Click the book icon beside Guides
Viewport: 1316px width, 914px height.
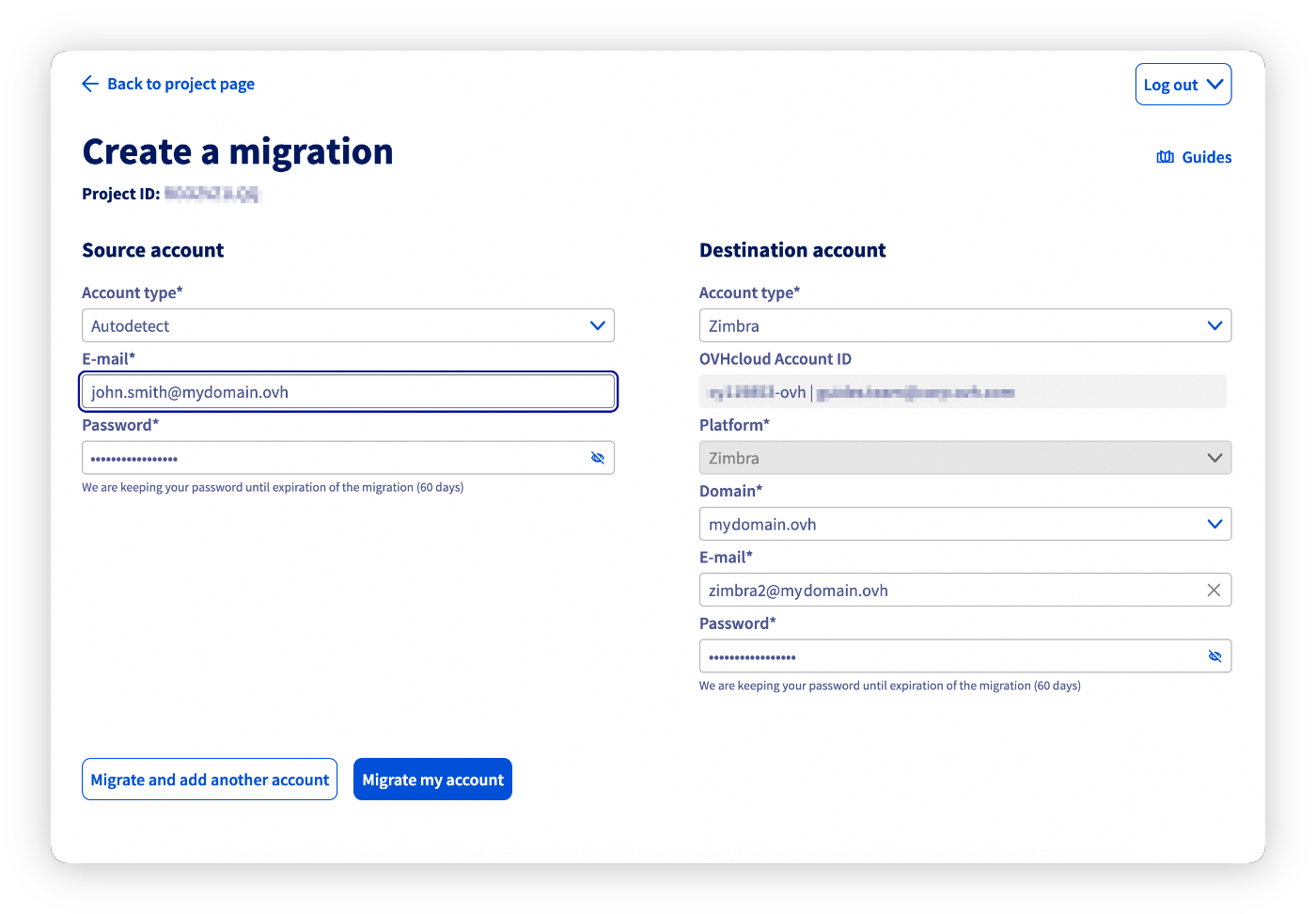pos(1166,157)
